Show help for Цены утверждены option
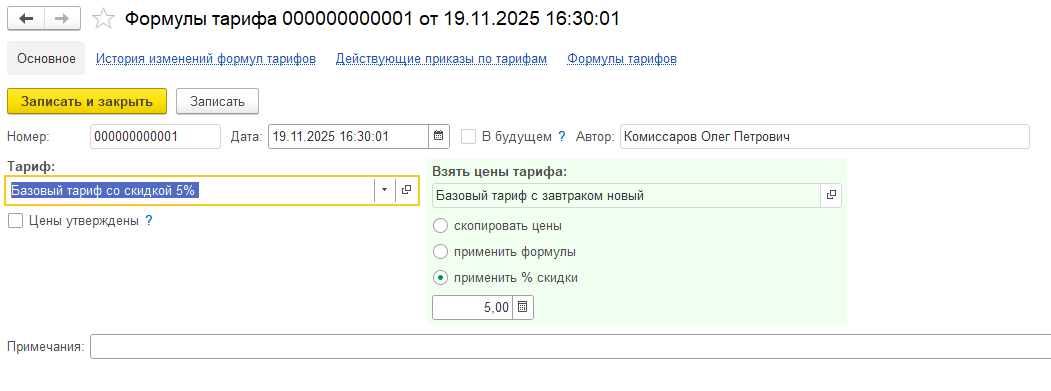This screenshot has height=391, width=1051. [x=149, y=220]
